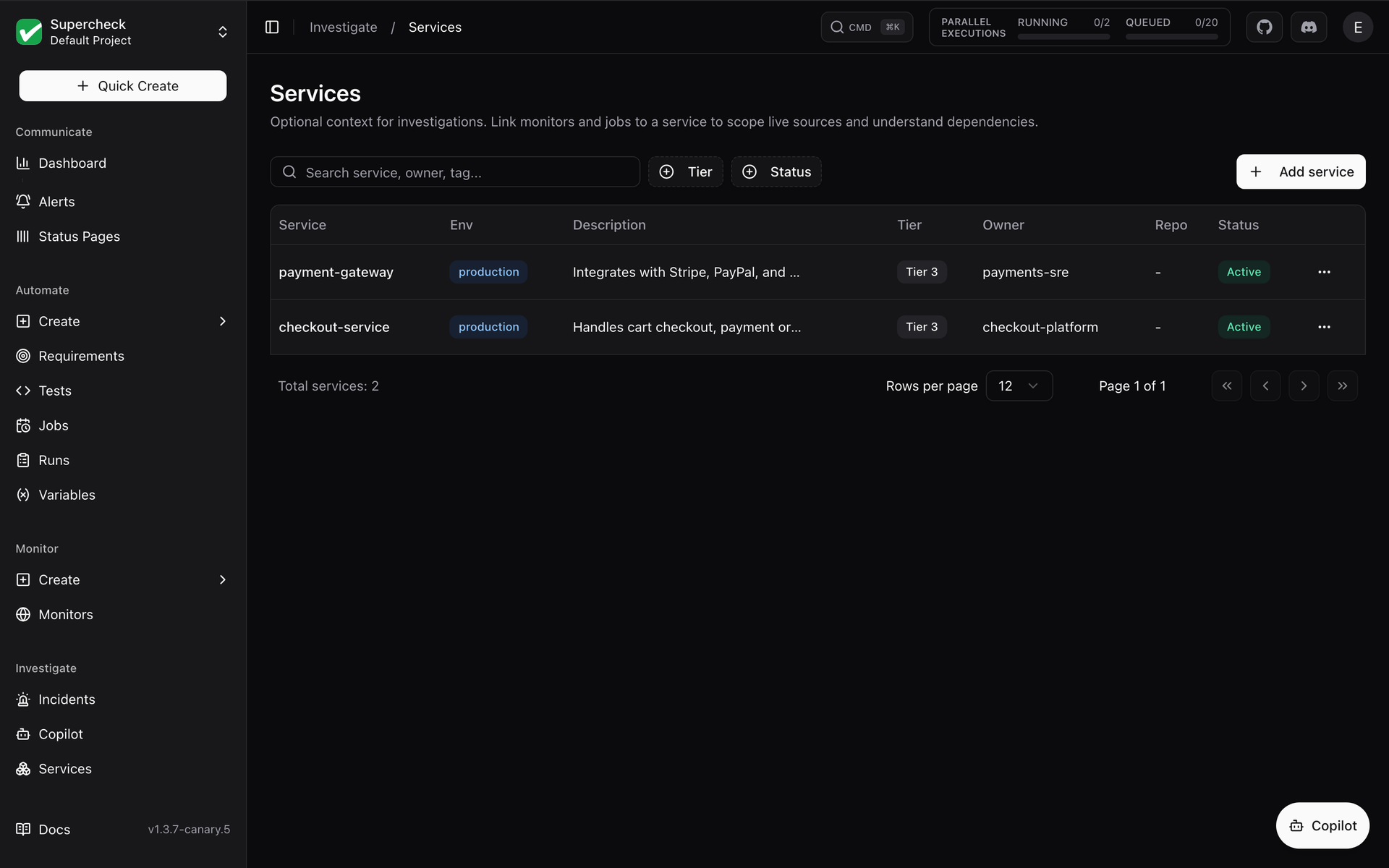Open the GitHub repository icon
This screenshot has width=1389, height=868.
click(x=1264, y=27)
